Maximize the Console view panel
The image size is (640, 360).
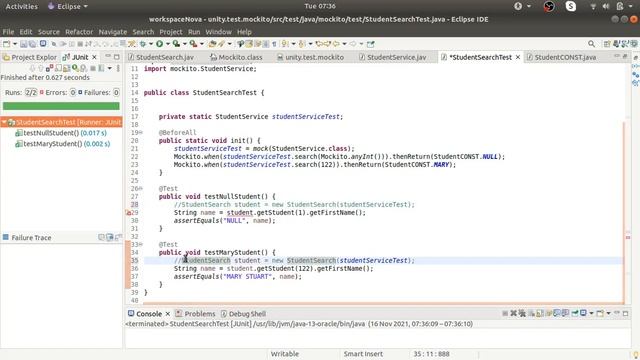point(625,313)
